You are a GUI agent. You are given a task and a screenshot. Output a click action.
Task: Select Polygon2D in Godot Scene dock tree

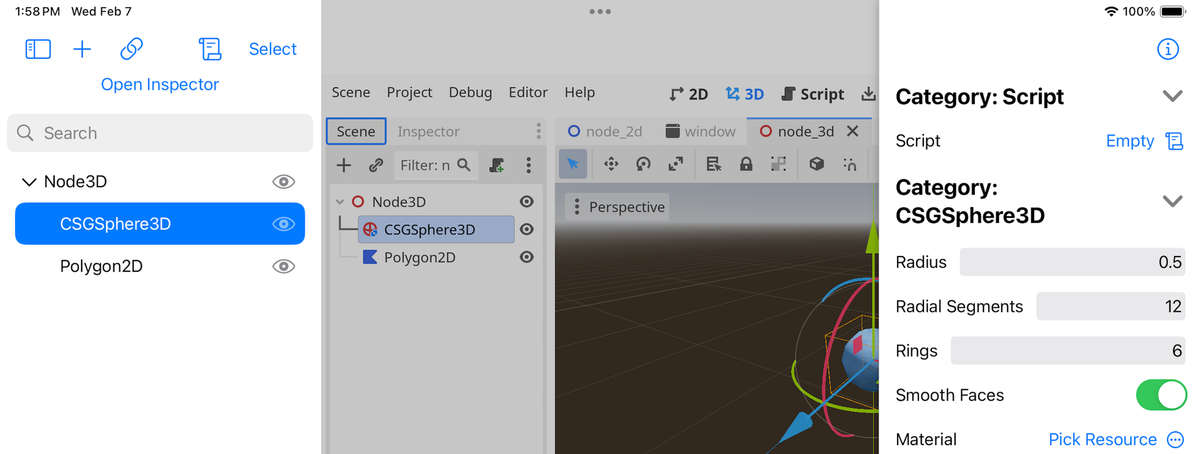(x=420, y=257)
